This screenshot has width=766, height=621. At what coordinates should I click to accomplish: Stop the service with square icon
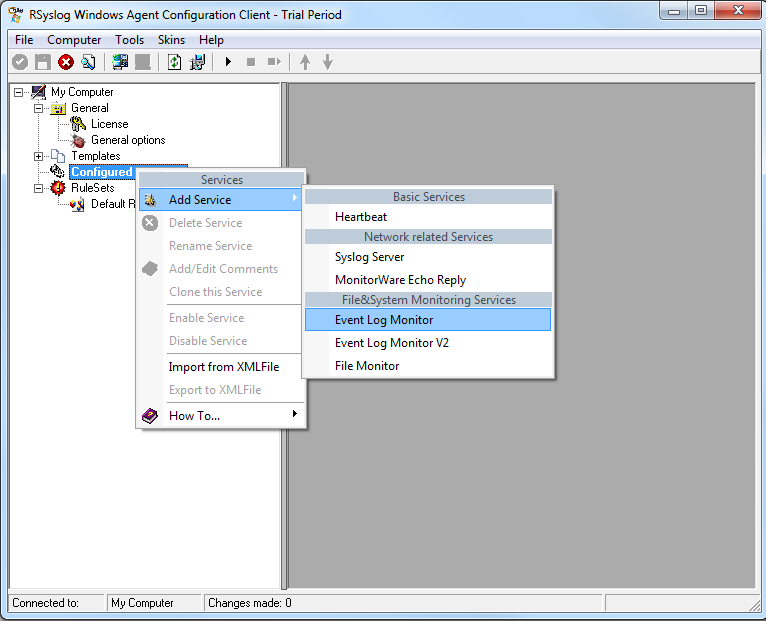coord(251,62)
